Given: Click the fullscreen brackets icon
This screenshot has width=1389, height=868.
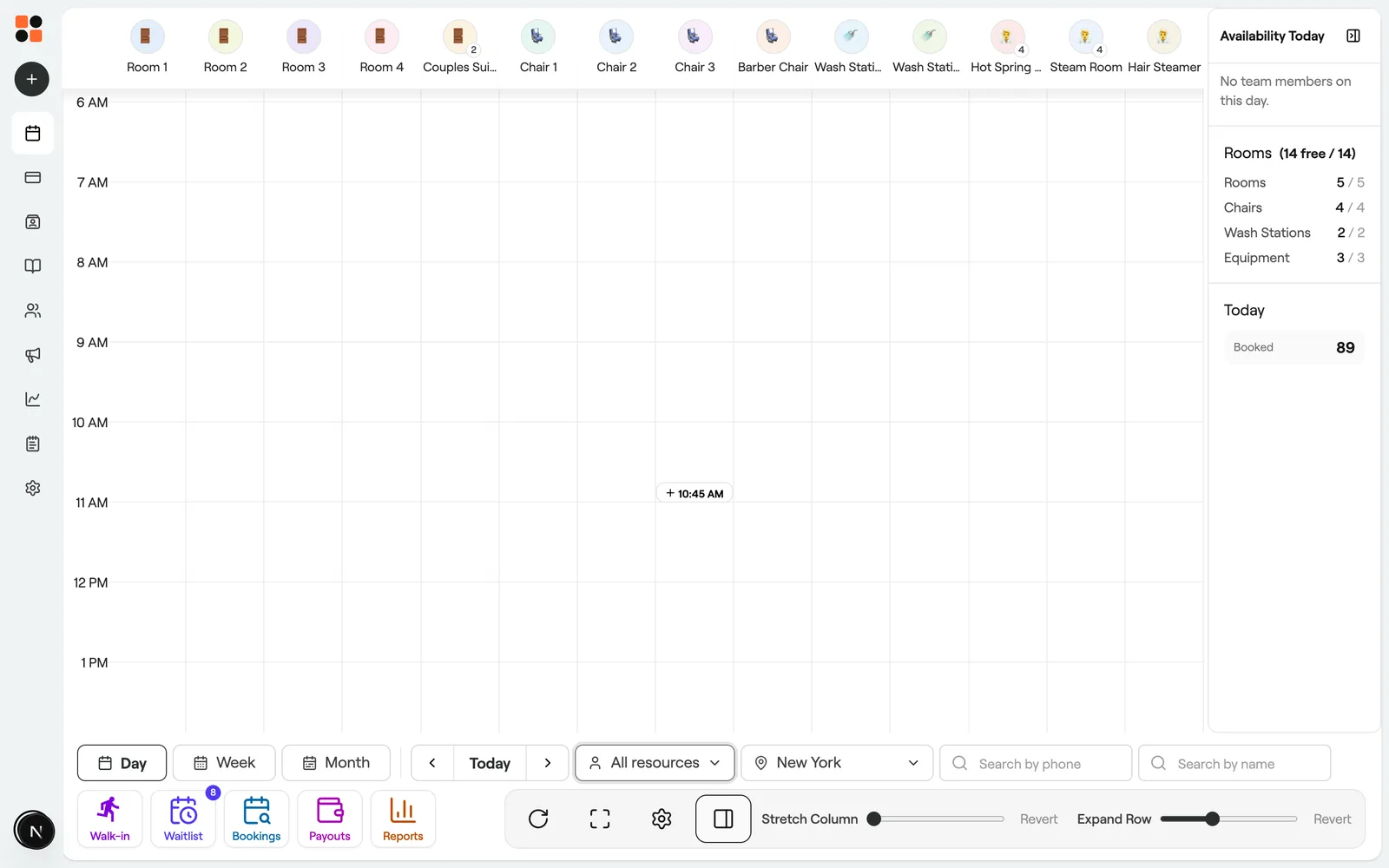Looking at the screenshot, I should (x=600, y=819).
